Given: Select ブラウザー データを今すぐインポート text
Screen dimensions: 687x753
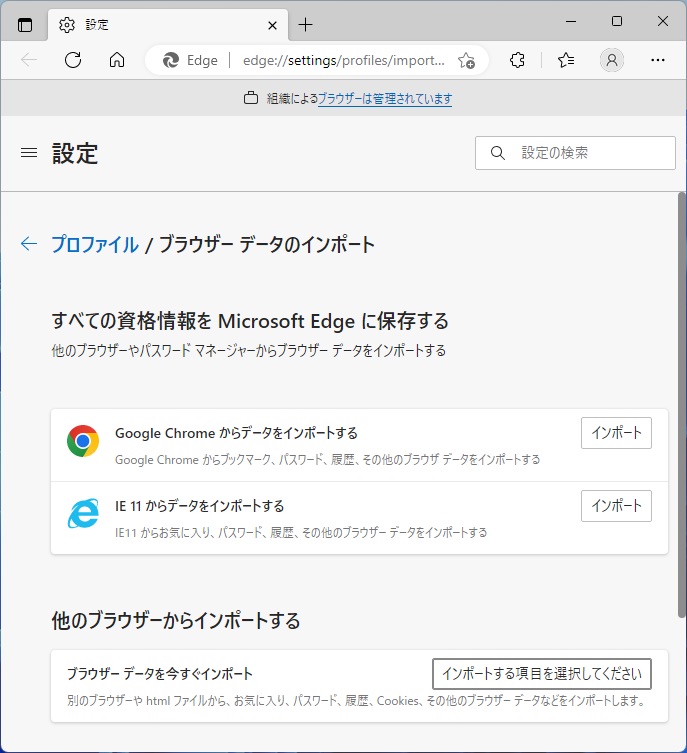Looking at the screenshot, I should click(160, 673).
